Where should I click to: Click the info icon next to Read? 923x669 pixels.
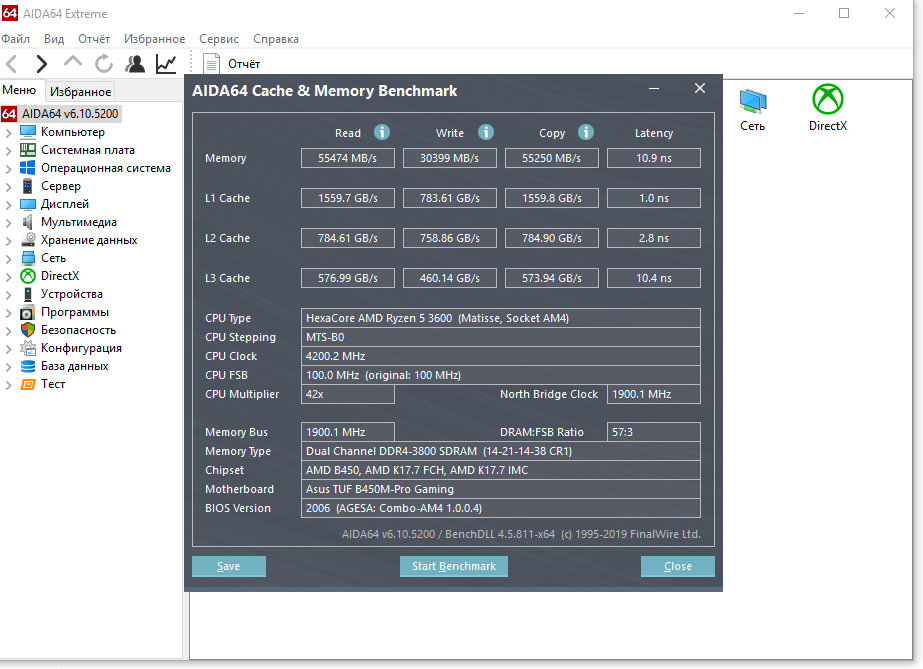[x=382, y=132]
